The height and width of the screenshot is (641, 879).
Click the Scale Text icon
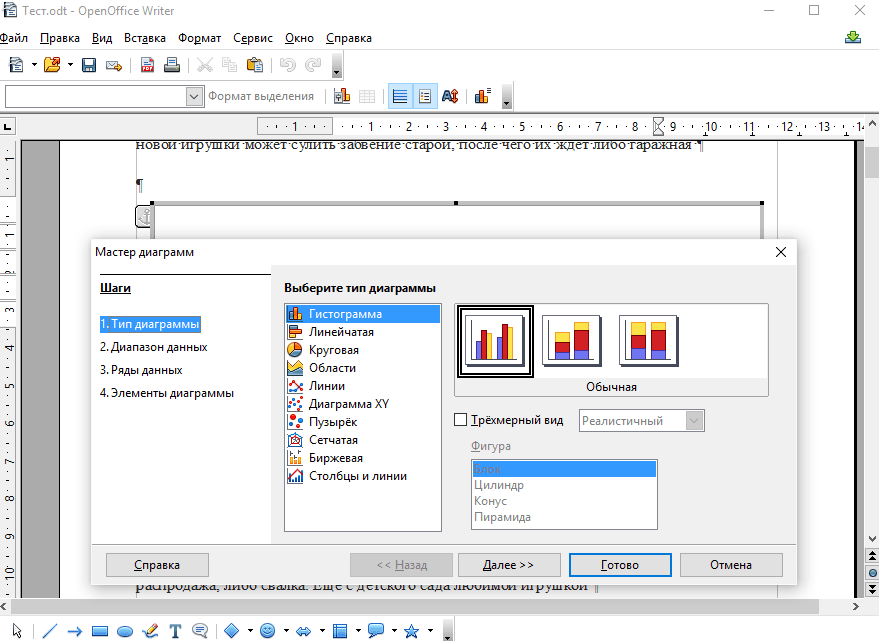[x=450, y=96]
